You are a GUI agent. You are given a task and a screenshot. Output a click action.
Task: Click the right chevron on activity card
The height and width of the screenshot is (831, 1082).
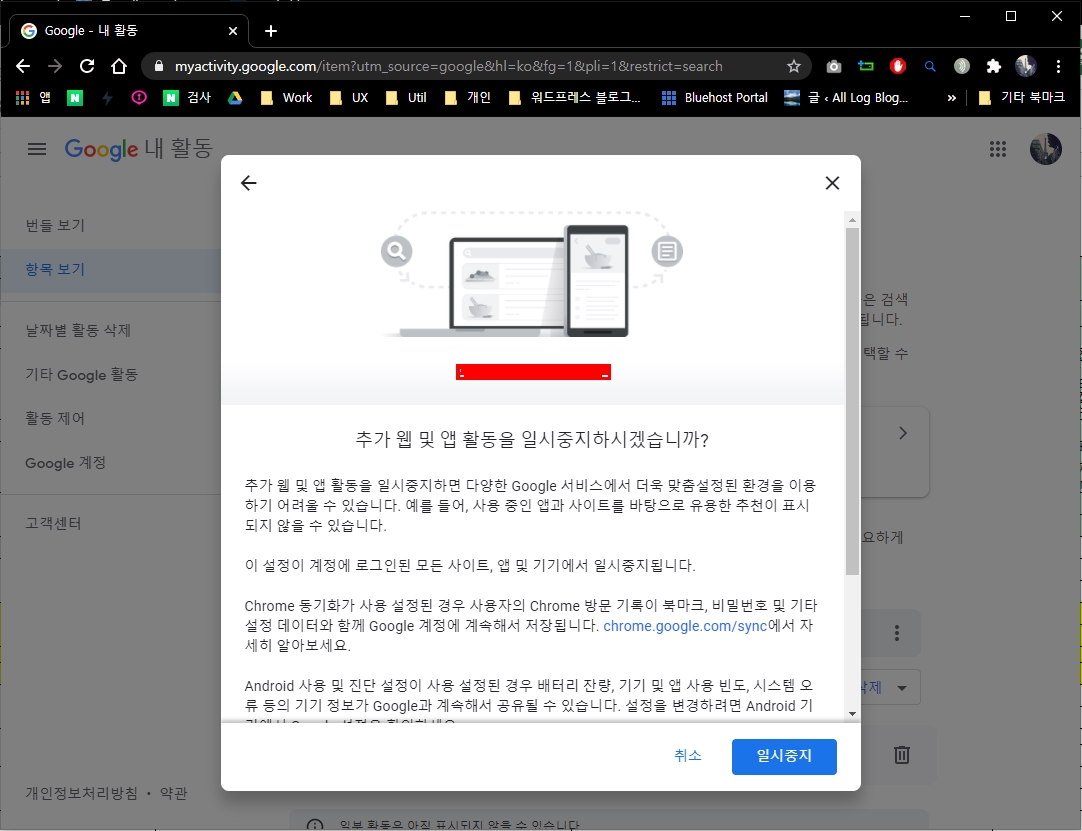903,433
